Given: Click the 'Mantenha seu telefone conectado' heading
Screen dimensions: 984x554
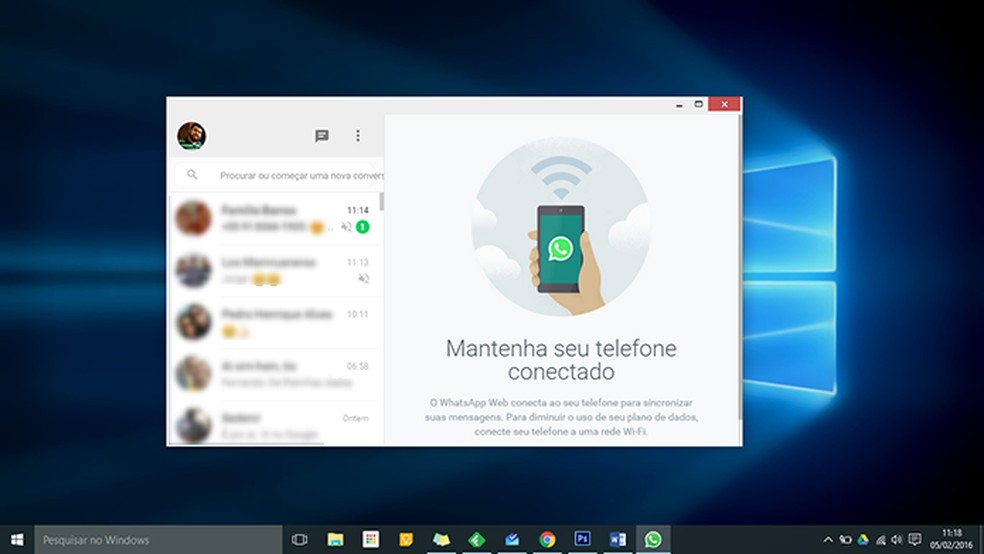Looking at the screenshot, I should tap(561, 360).
